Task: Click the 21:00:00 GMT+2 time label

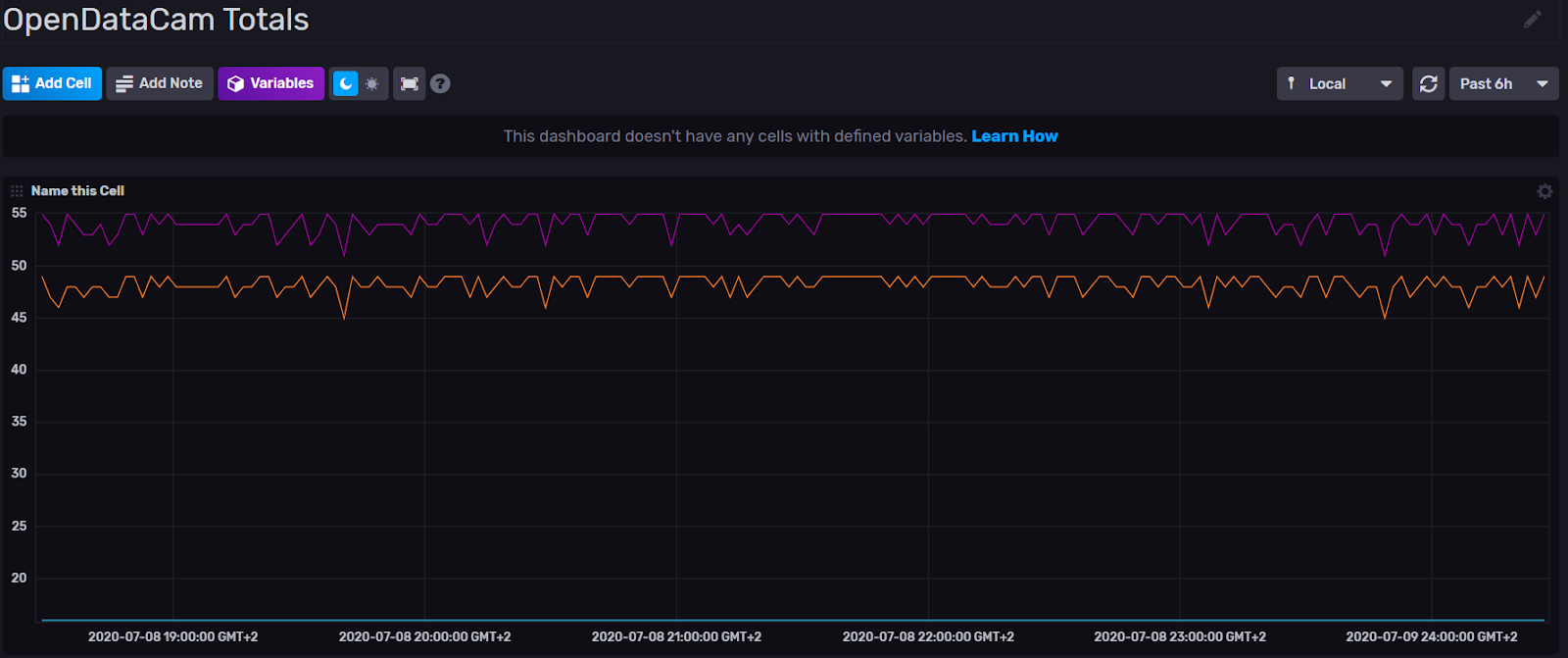Action: pos(676,636)
